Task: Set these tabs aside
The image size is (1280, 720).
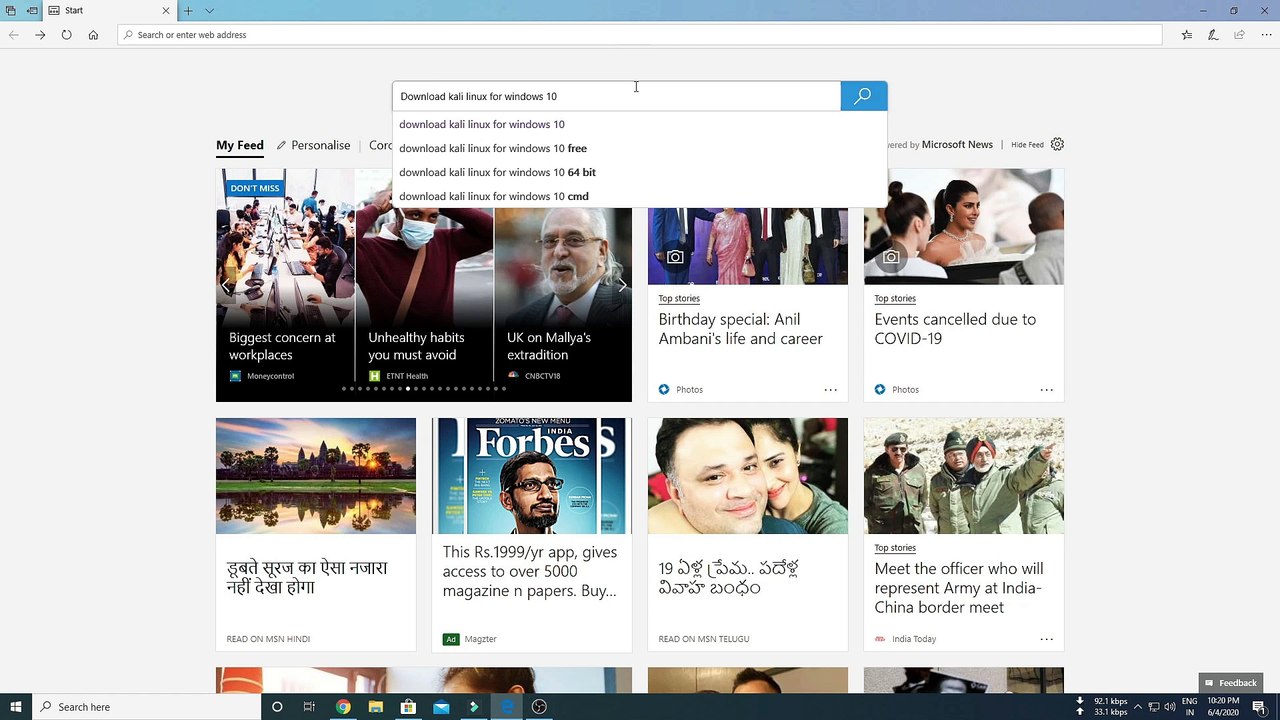Action: 33,11
